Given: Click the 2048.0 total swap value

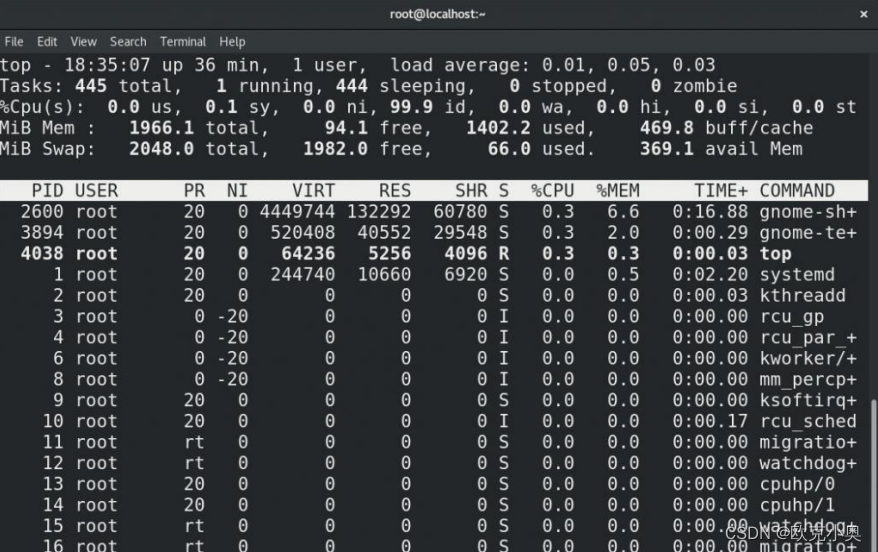Looking at the screenshot, I should 161,149.
